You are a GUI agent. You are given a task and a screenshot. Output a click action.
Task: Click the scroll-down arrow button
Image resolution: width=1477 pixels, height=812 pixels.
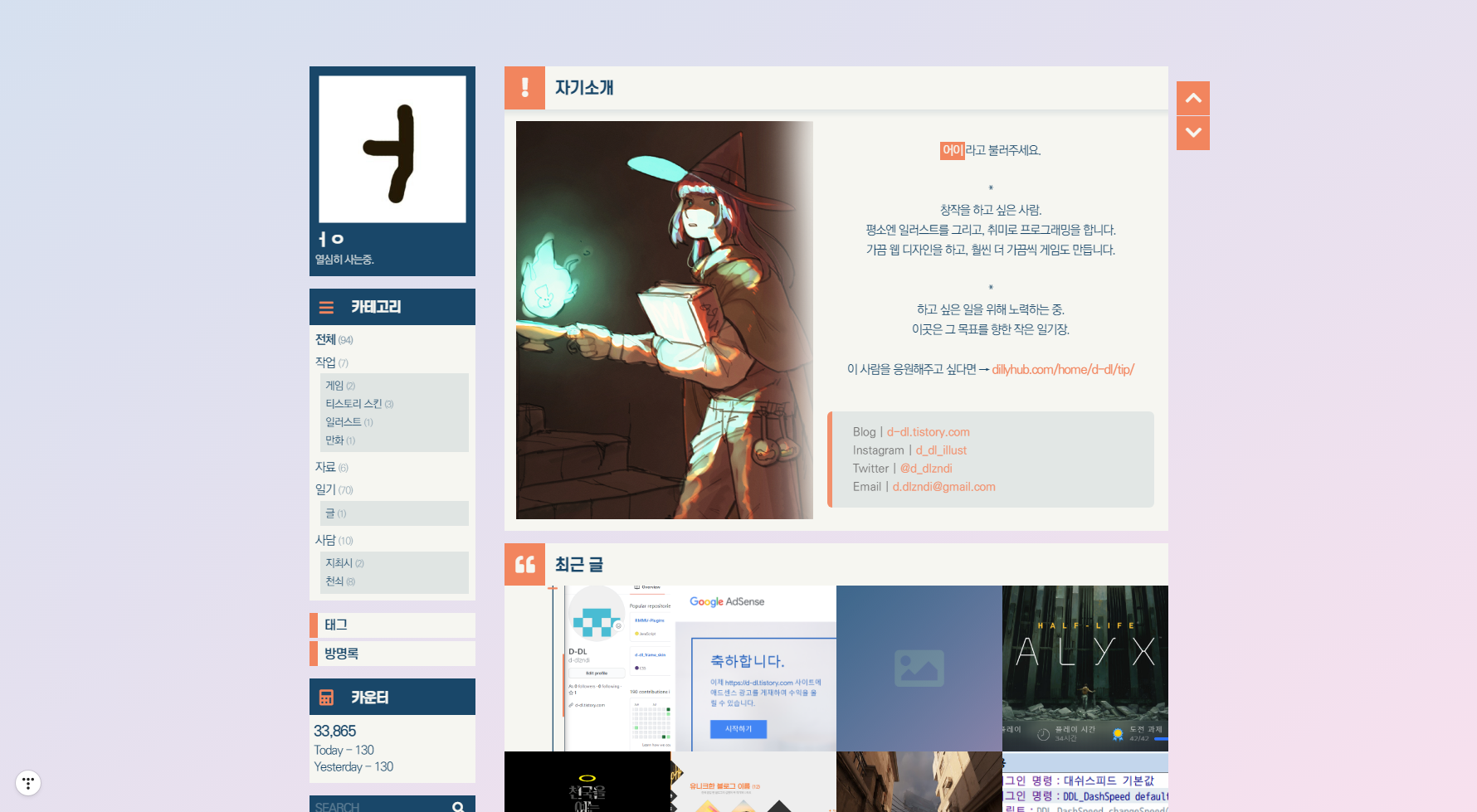click(1193, 133)
